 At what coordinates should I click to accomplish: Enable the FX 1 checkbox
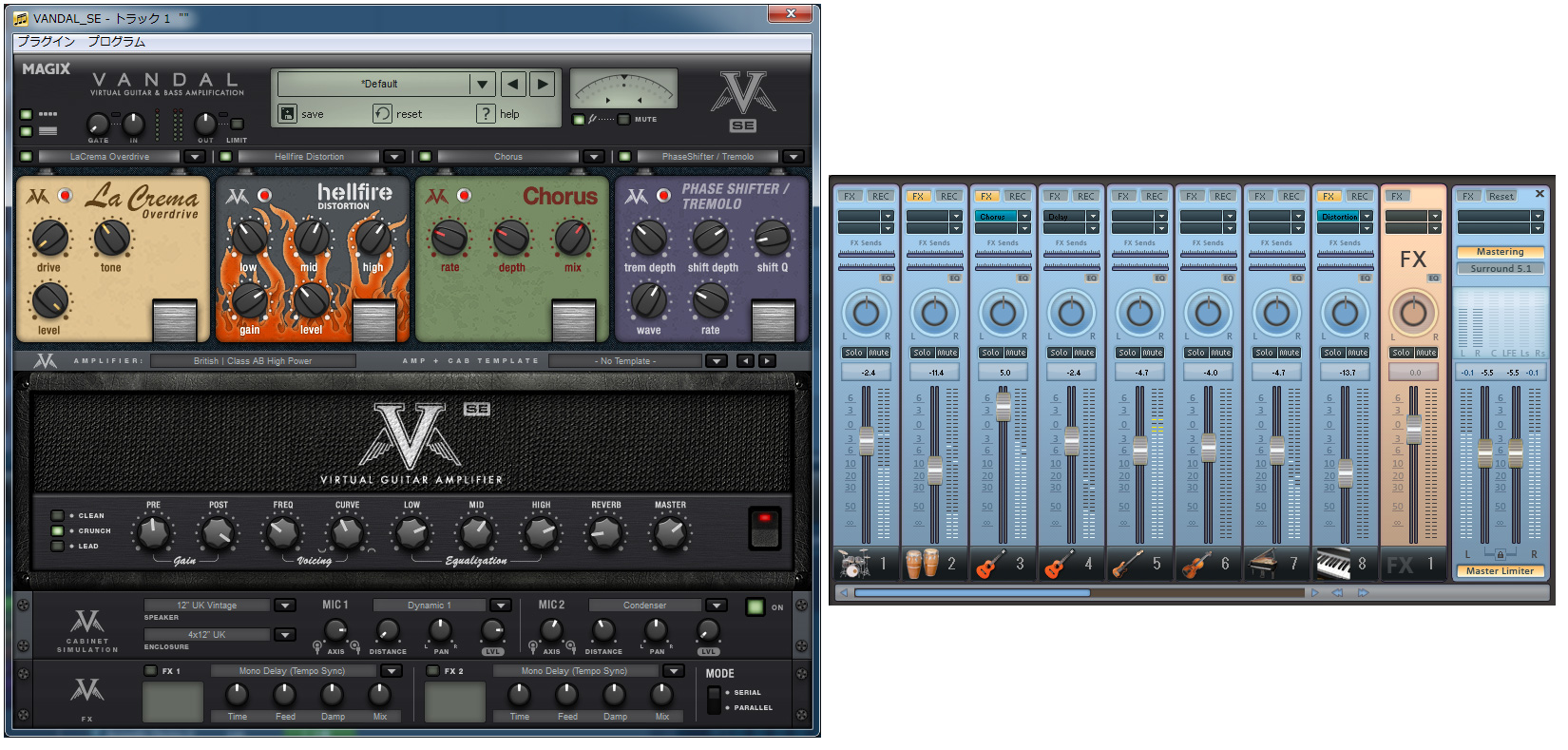(x=150, y=671)
